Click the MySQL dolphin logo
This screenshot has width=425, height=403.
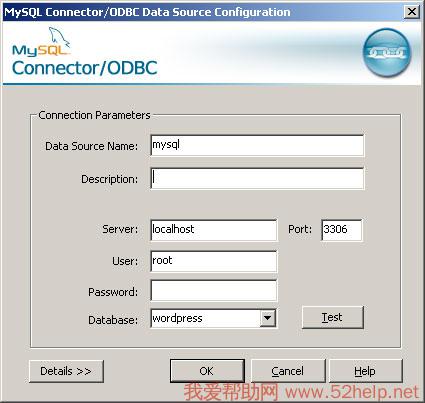point(41,41)
